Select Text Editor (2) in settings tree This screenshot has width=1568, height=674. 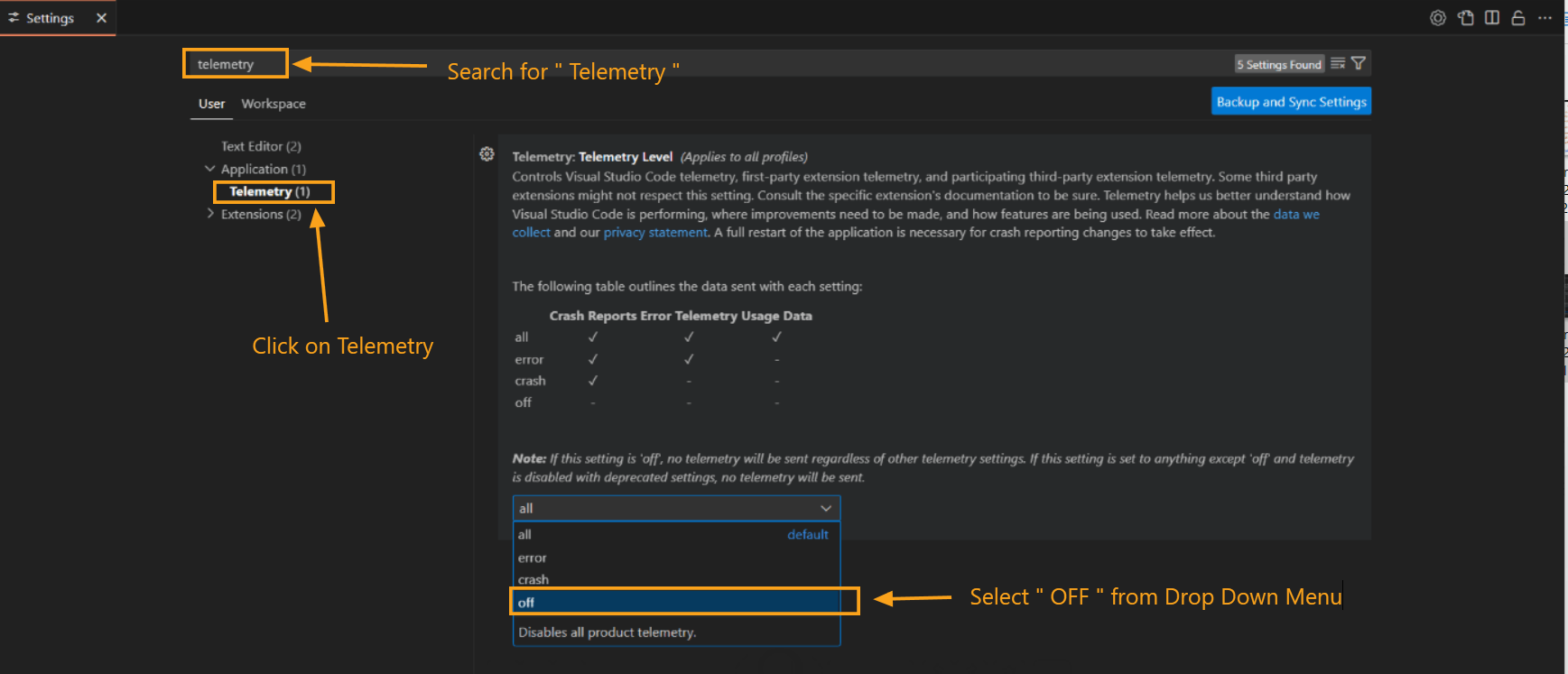click(x=261, y=146)
